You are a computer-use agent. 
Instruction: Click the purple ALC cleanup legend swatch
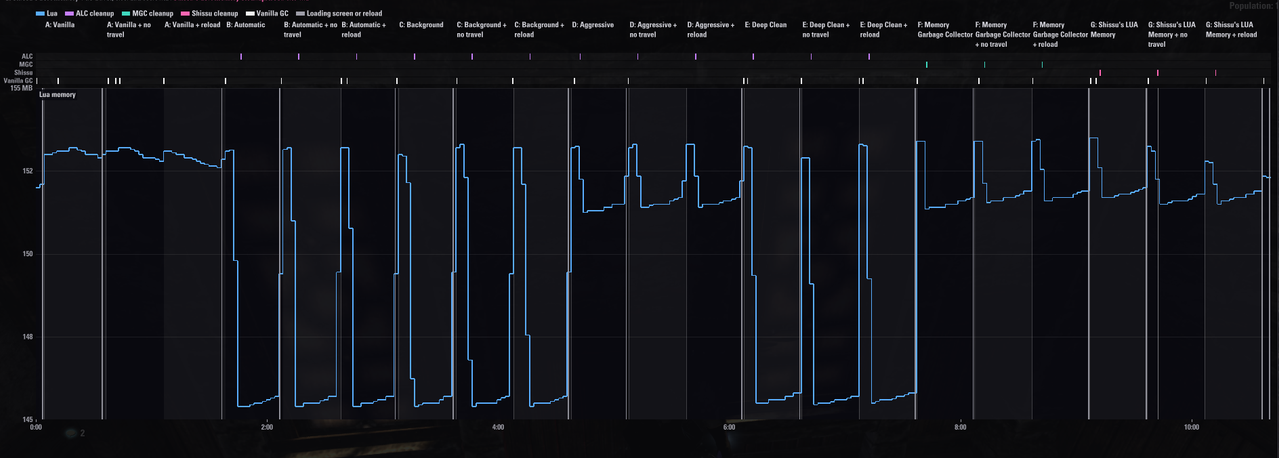[x=69, y=13]
